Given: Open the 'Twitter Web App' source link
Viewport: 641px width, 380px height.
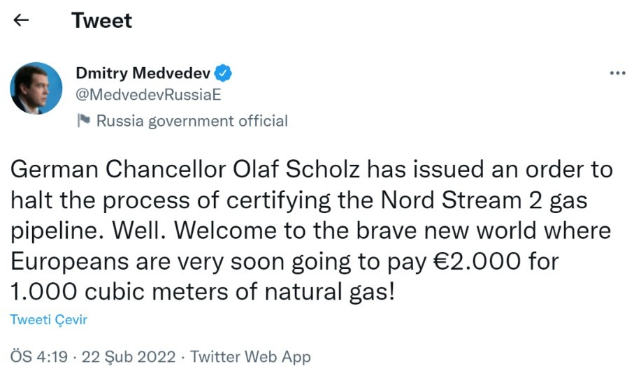Looking at the screenshot, I should click(250, 357).
